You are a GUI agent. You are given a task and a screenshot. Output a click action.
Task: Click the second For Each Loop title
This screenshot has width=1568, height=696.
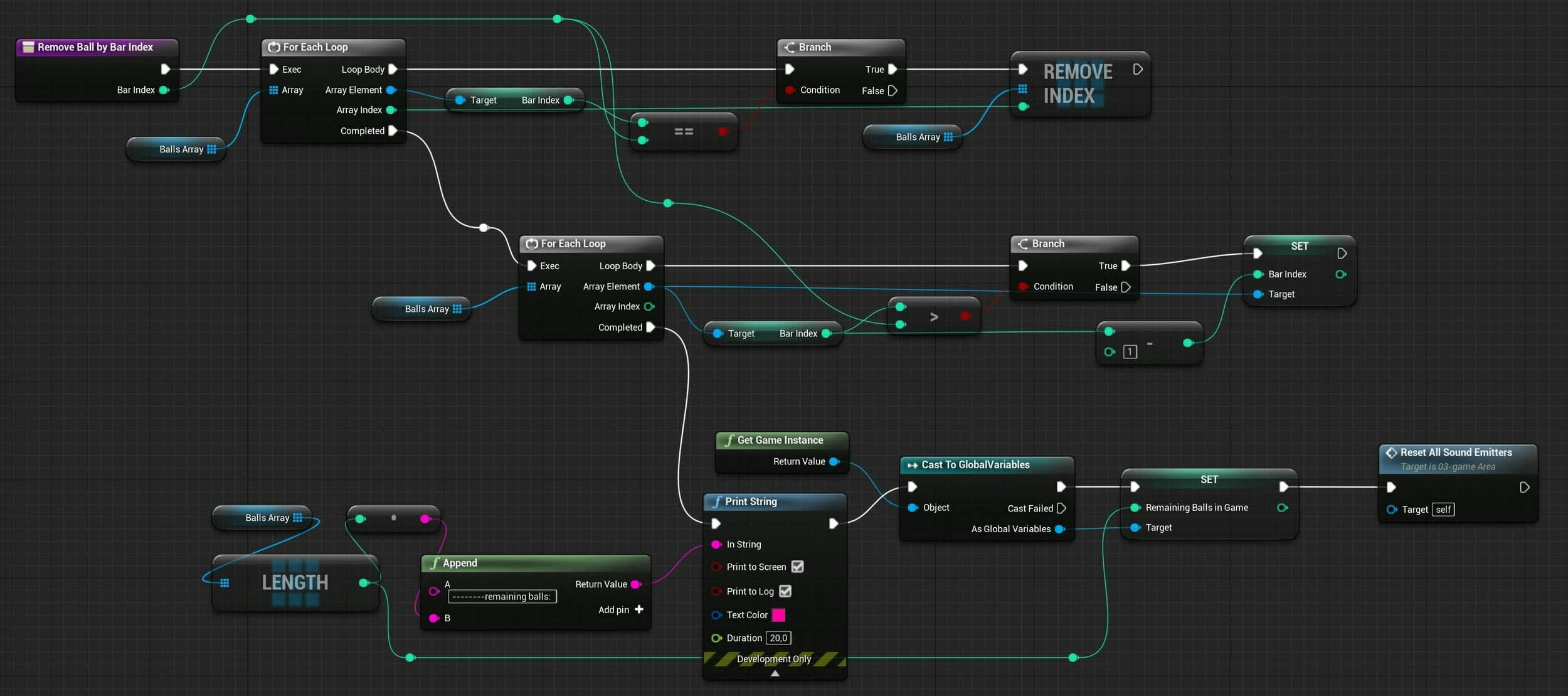pos(573,244)
